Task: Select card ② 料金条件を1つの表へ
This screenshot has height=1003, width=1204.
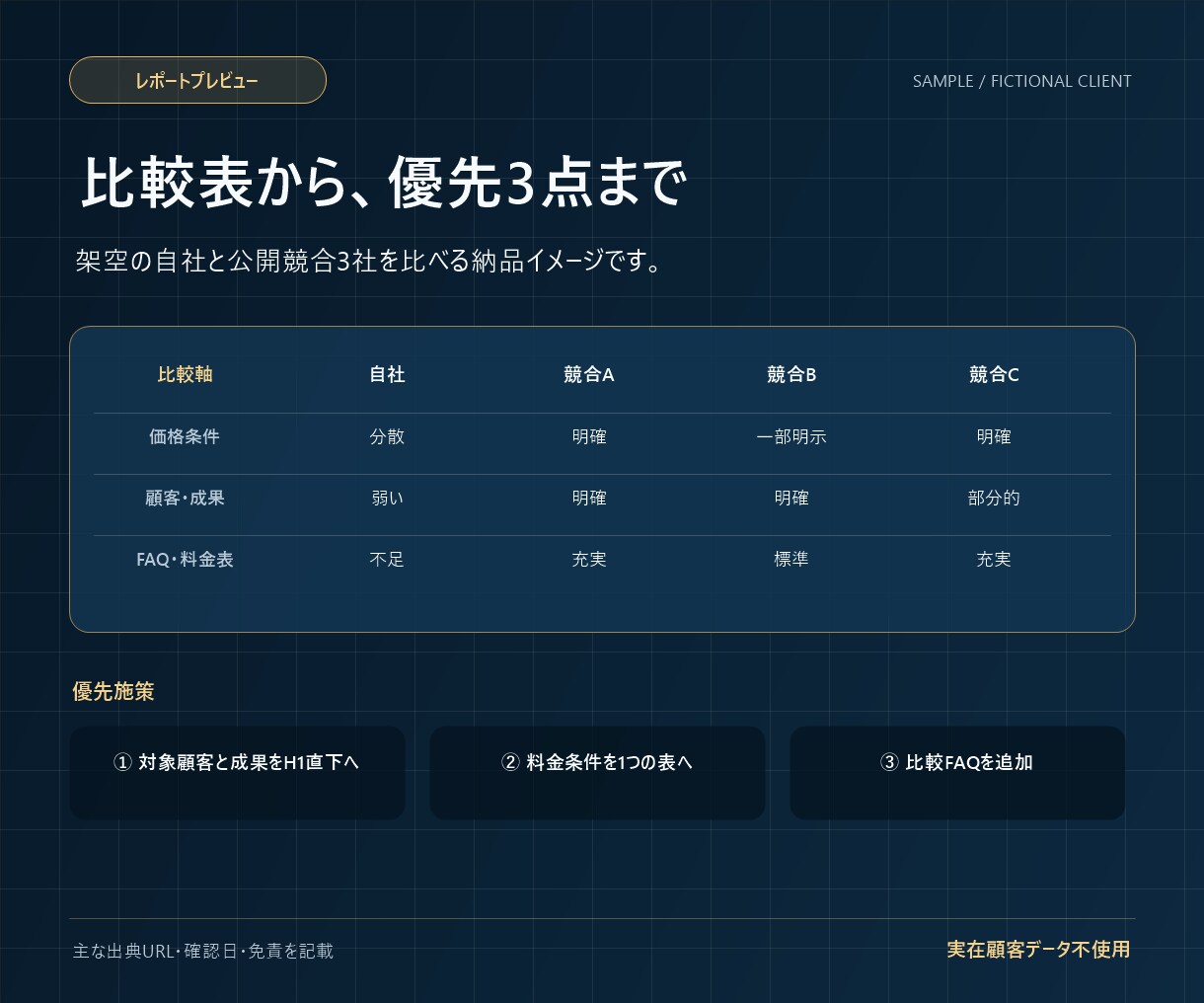Action: pyautogui.click(x=597, y=773)
